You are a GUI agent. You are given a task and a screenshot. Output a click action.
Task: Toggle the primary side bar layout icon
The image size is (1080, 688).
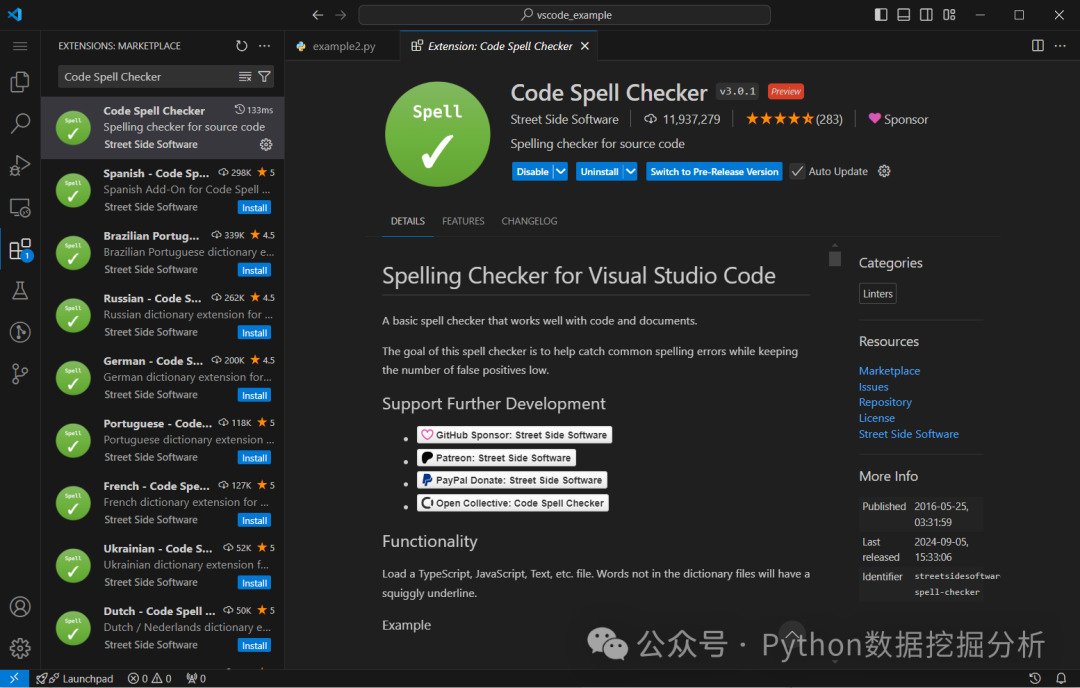coord(881,14)
